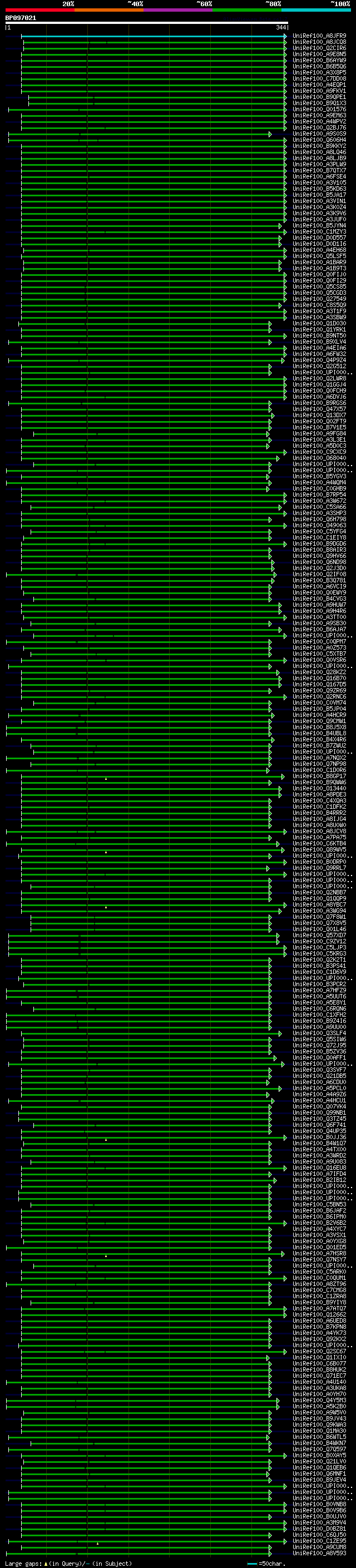The image size is (356, 1568).
Task: Select subject UniRef100_D0D1I6
Action: point(319,244)
